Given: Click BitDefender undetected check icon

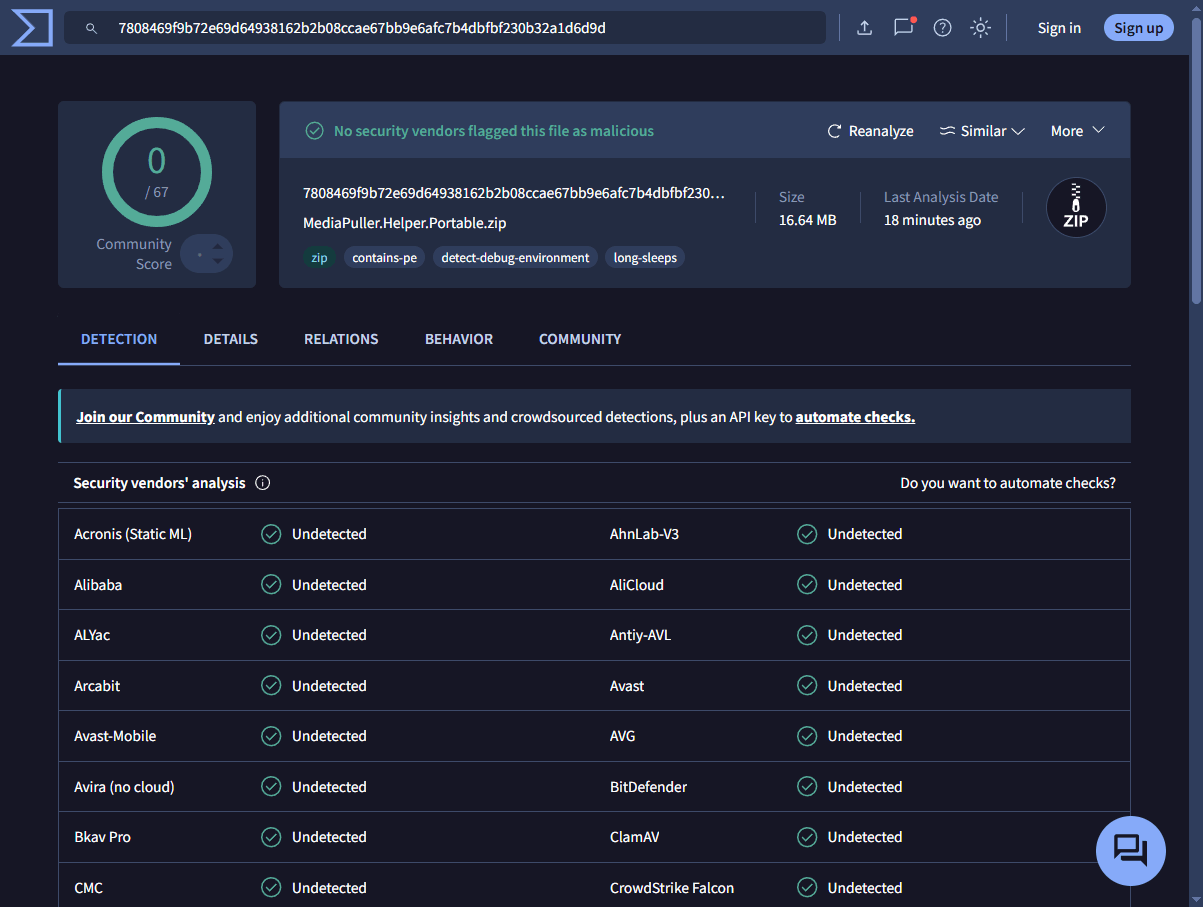Looking at the screenshot, I should [807, 787].
